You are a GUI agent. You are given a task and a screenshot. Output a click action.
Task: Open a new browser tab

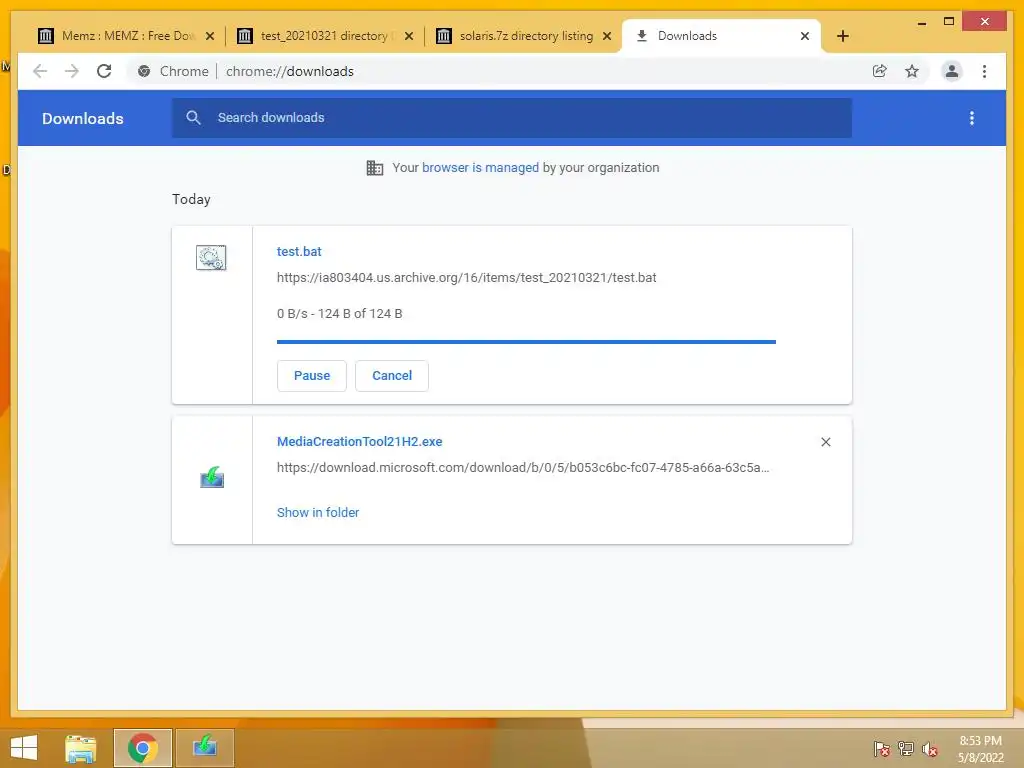click(842, 36)
